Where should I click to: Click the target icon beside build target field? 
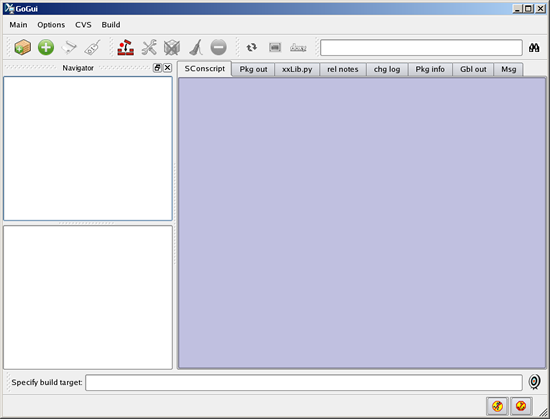coord(534,382)
